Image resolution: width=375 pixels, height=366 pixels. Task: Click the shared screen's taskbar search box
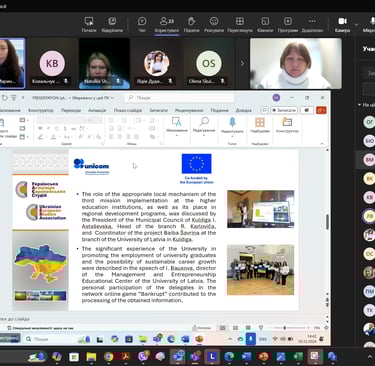click(x=48, y=339)
